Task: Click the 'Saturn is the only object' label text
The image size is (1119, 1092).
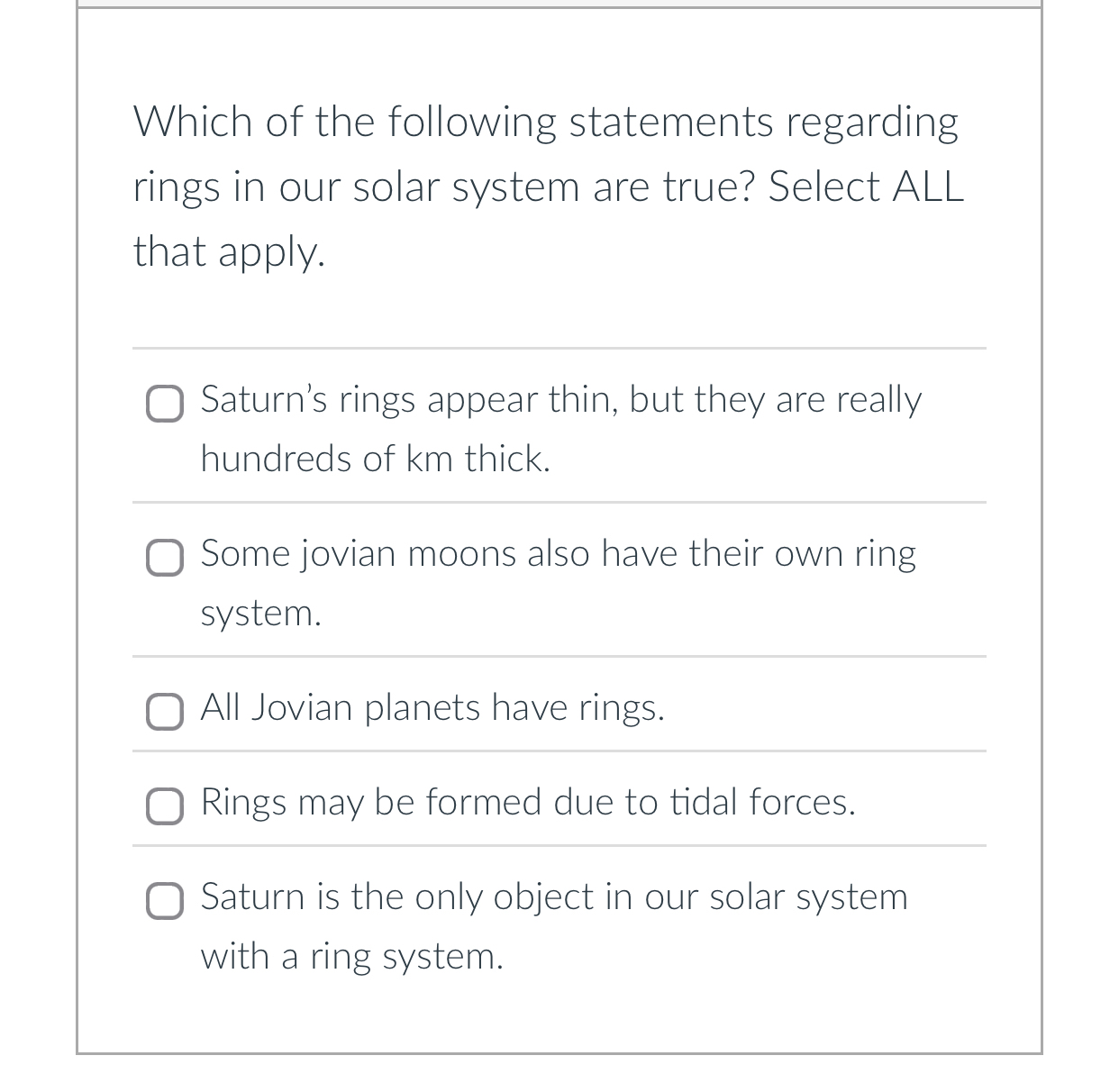Action: [x=554, y=896]
